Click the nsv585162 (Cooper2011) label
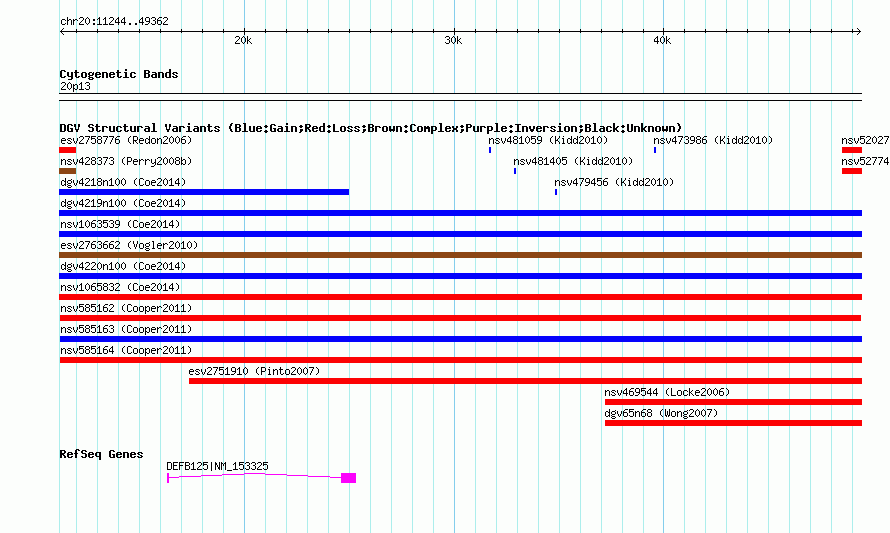 click(126, 308)
